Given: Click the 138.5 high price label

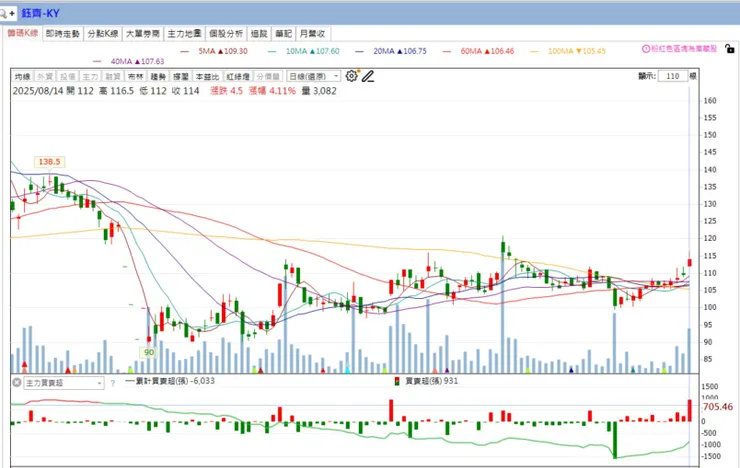Looking at the screenshot, I should tap(49, 162).
